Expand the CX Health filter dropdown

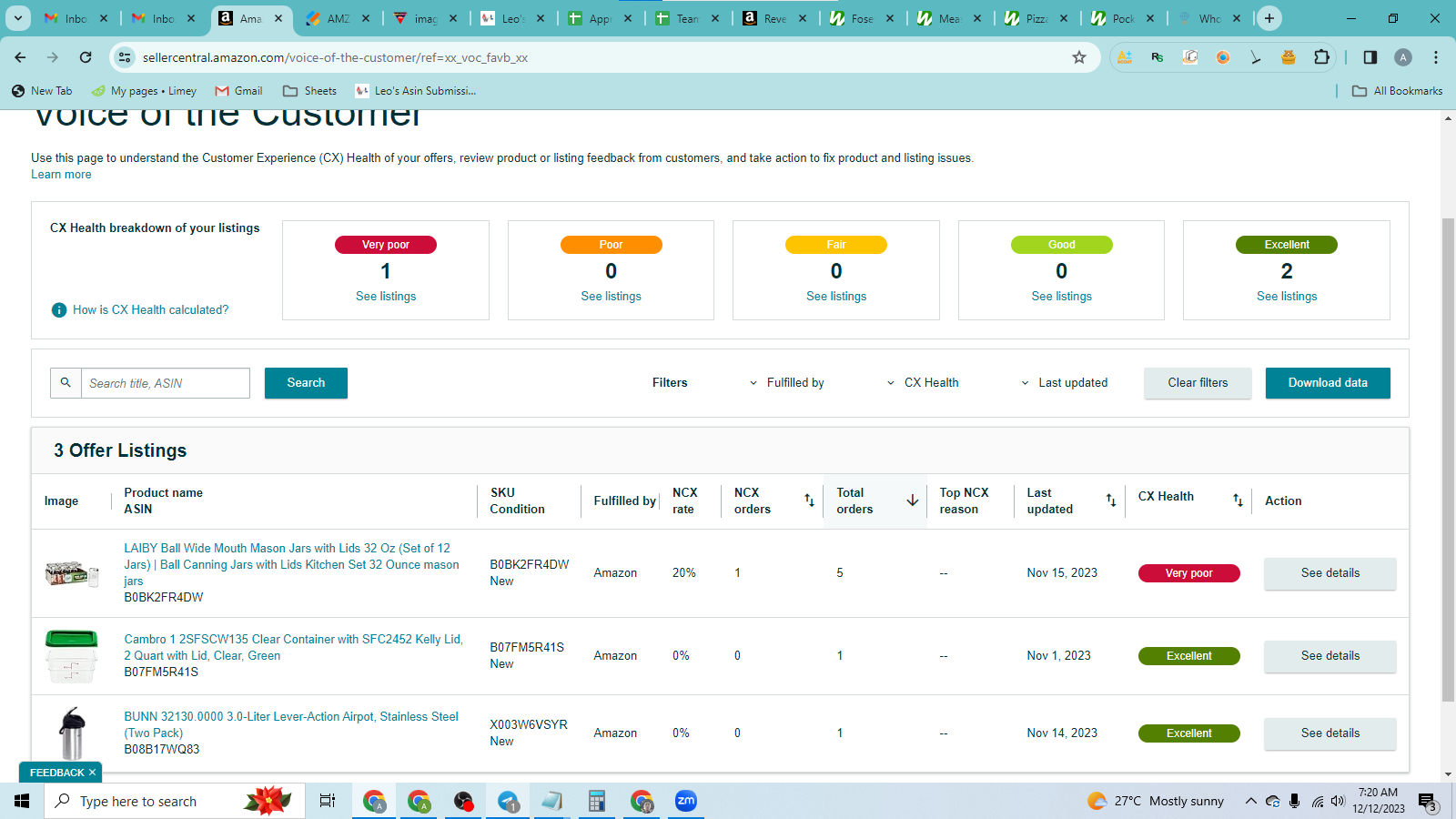(923, 383)
